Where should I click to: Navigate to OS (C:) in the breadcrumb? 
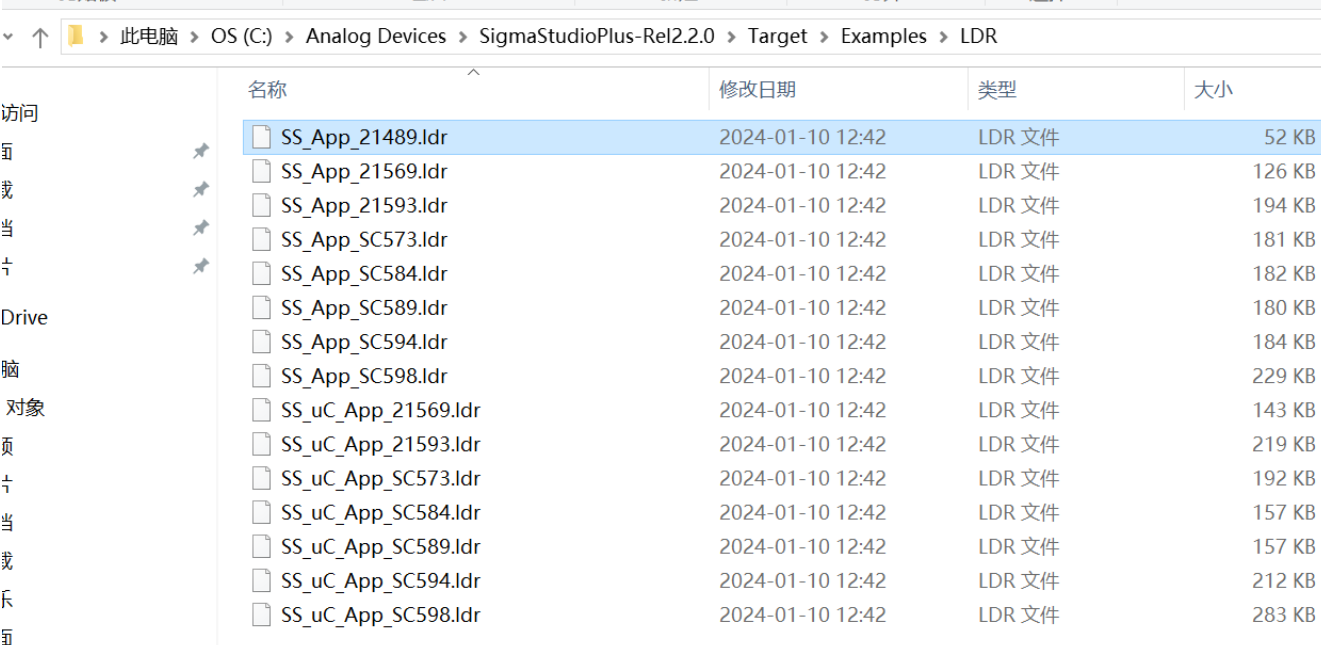click(241, 37)
